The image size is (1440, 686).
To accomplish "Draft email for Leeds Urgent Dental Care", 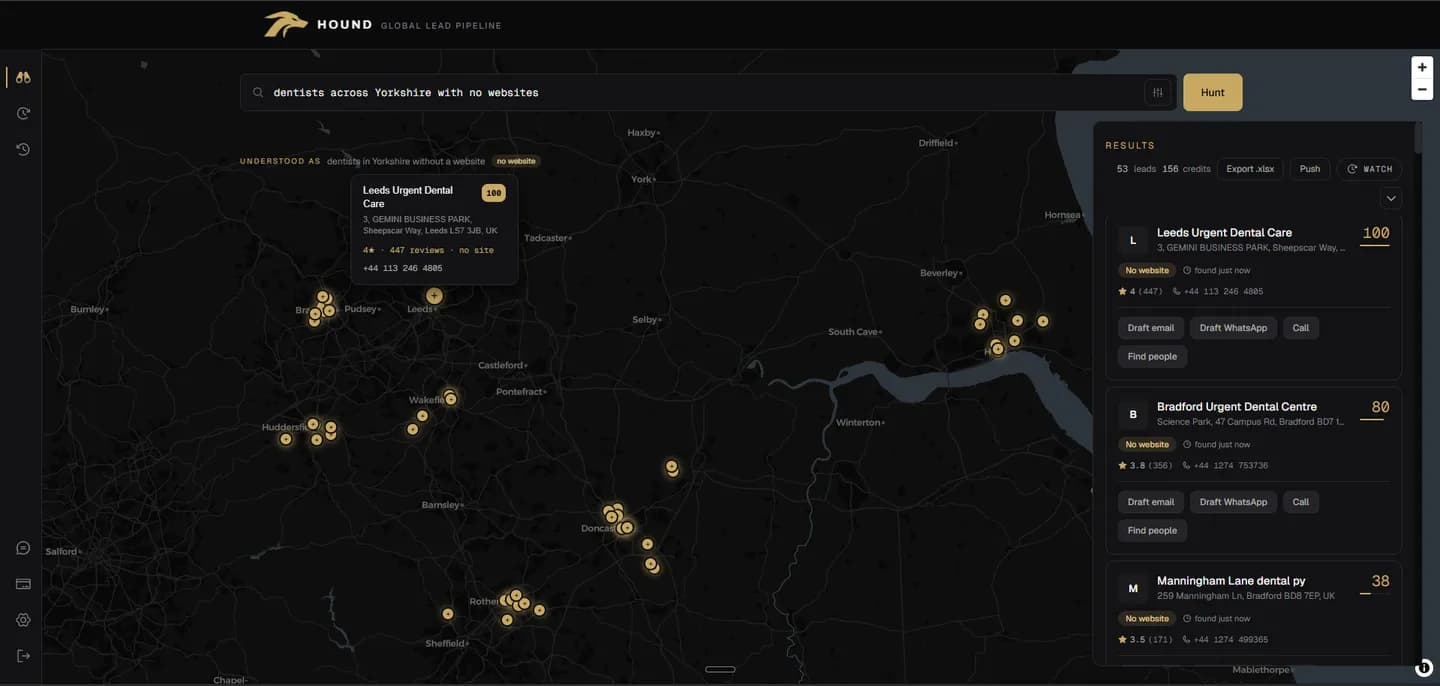I will click(1151, 328).
